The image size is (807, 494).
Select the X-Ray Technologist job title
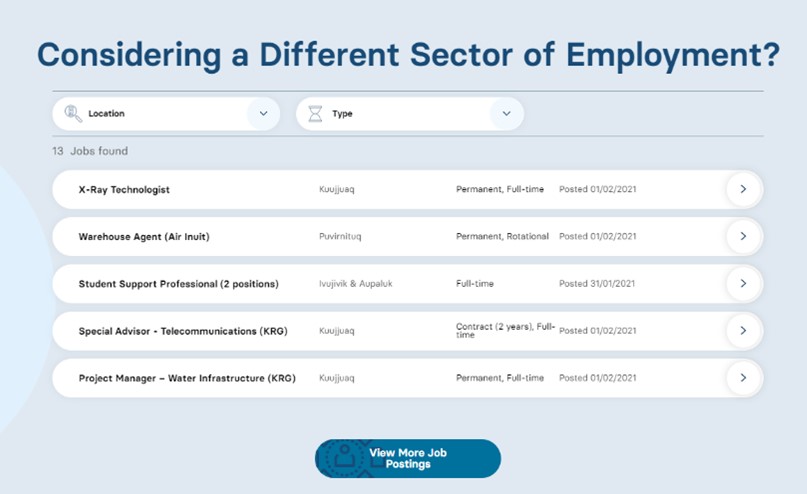tap(124, 189)
